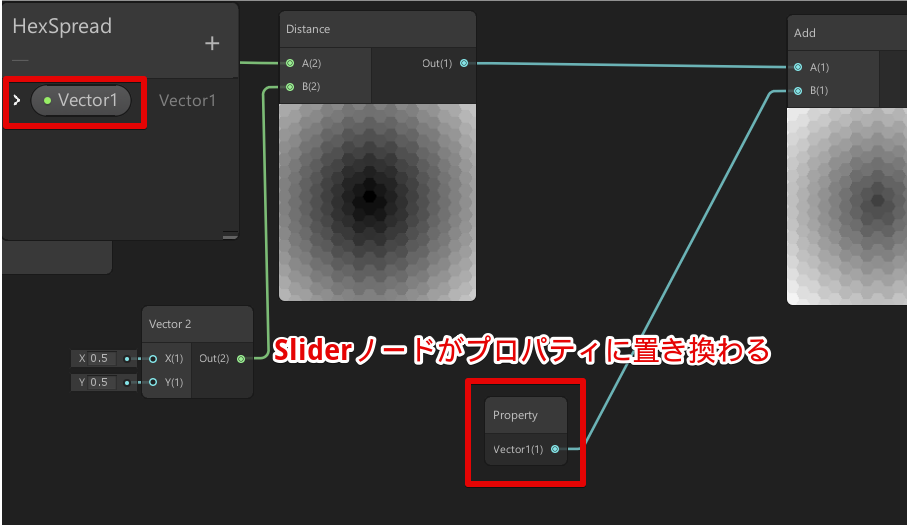Expand the Vector1 property chevron
Screen dimensions: 907x525
(x=17, y=100)
